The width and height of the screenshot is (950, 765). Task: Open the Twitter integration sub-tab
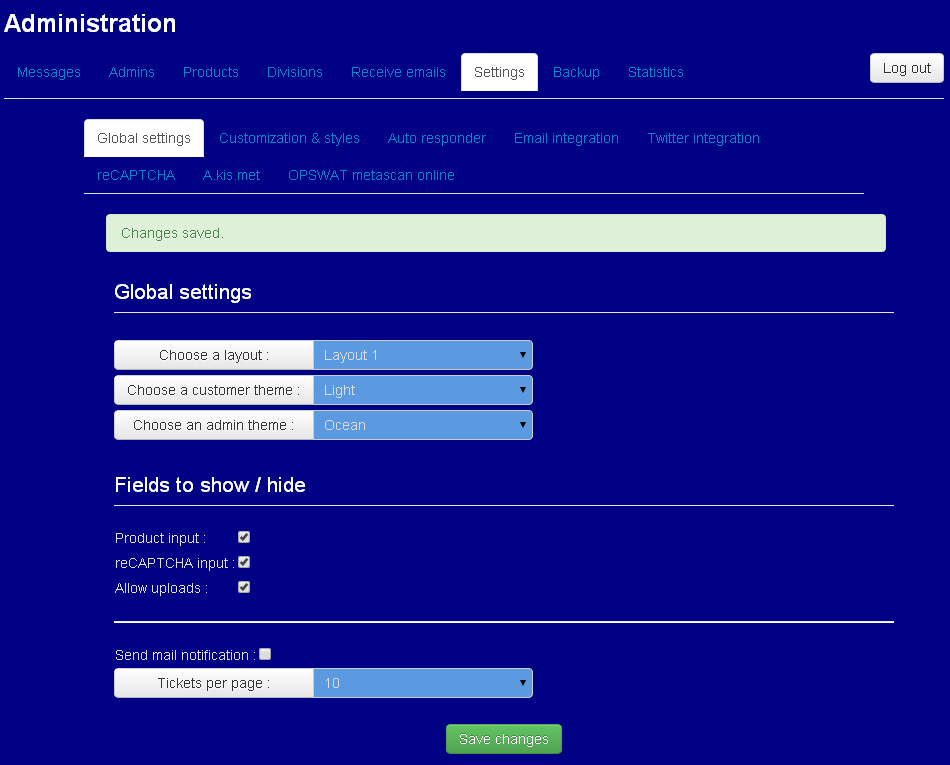[703, 138]
